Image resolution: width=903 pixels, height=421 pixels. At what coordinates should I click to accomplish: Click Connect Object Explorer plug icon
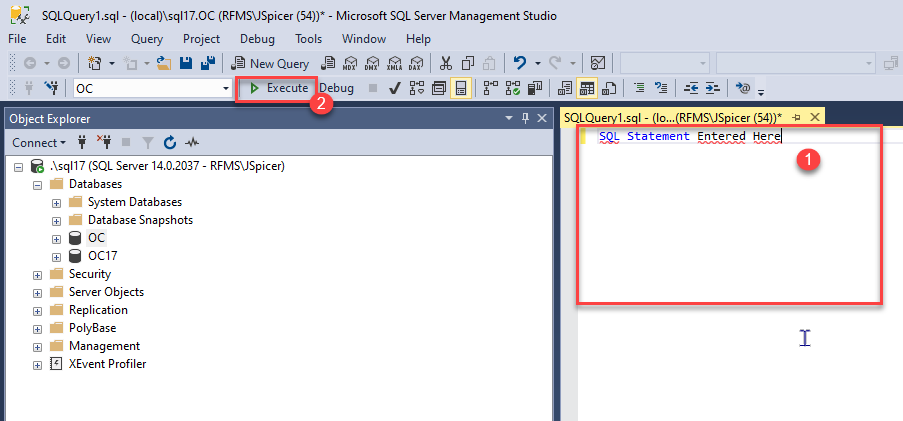(81, 142)
